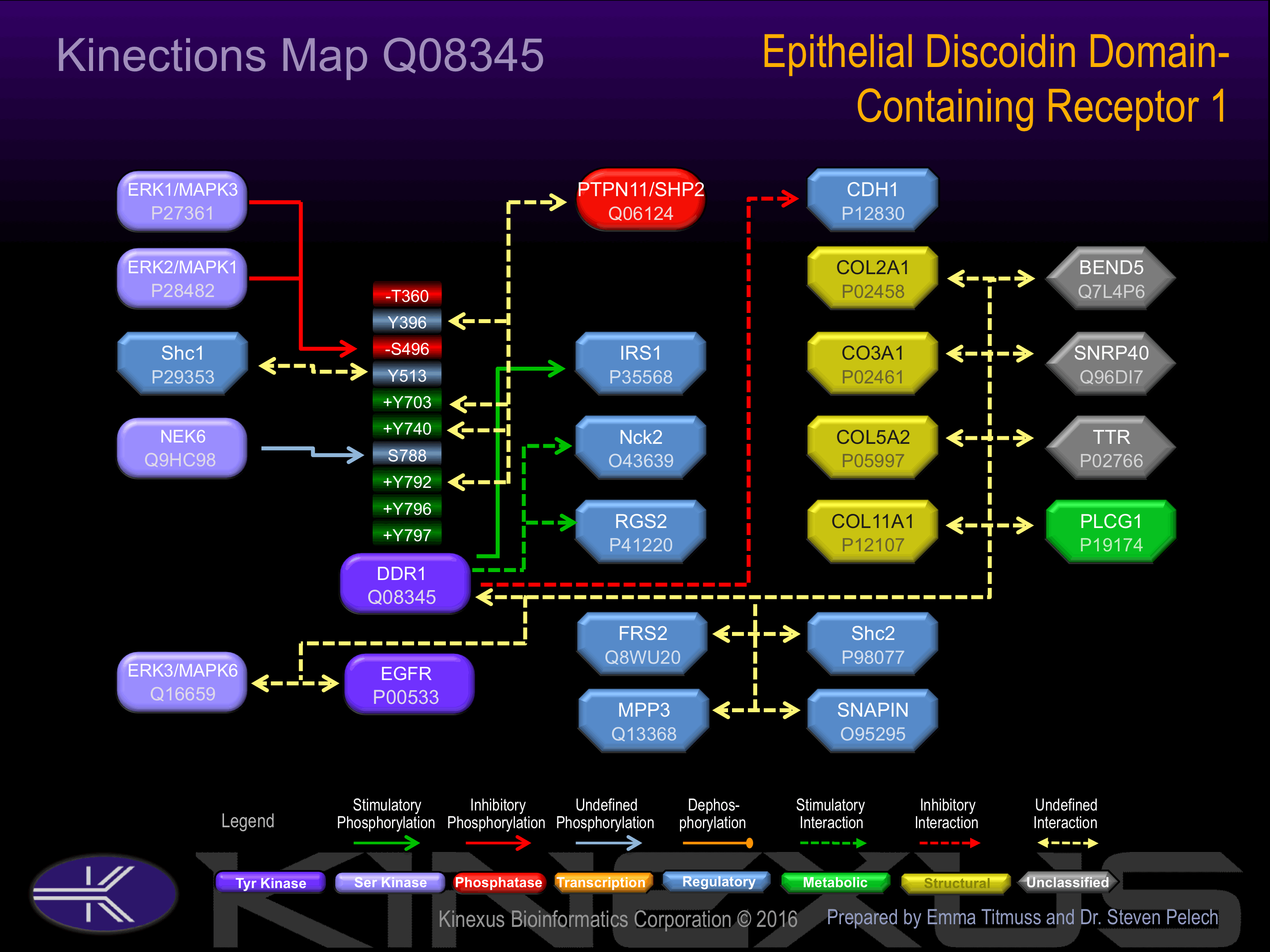The width and height of the screenshot is (1270, 952).
Task: Click the Kinexus Bioinformatics Corporation copyright text
Action: (618, 919)
